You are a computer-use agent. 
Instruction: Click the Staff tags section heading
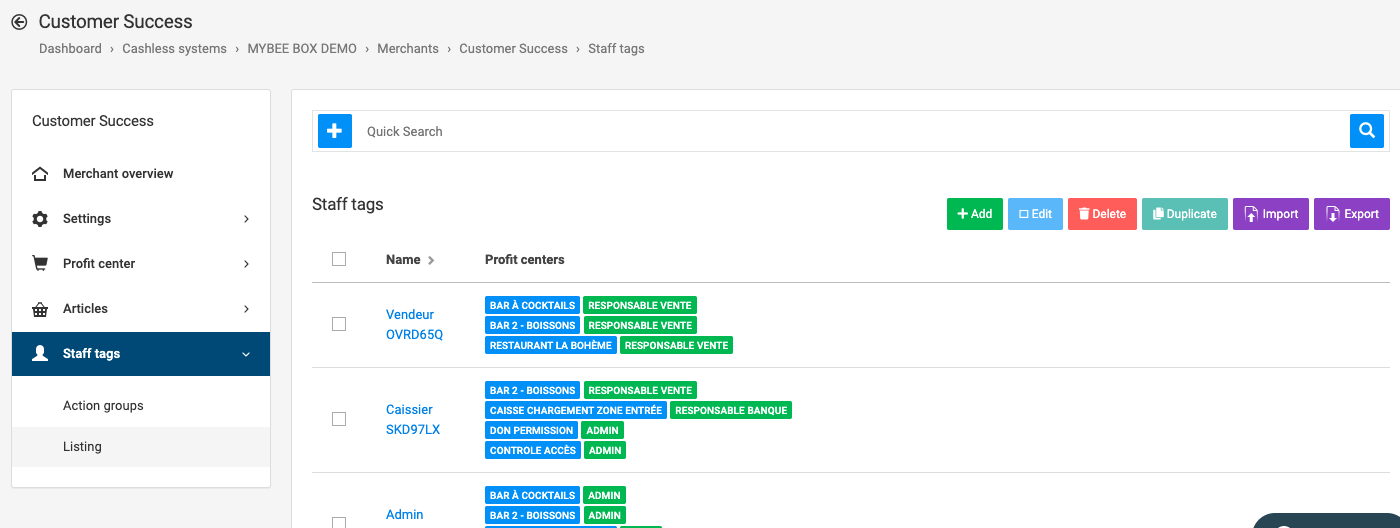[x=348, y=204]
